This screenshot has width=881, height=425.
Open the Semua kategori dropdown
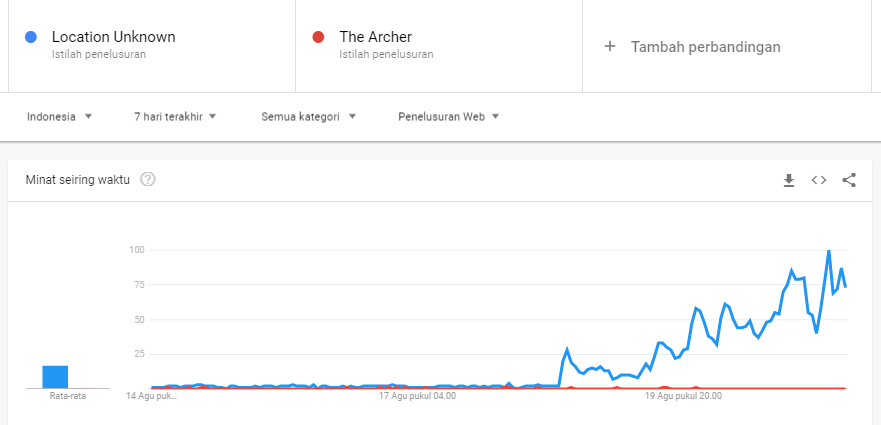[x=308, y=116]
